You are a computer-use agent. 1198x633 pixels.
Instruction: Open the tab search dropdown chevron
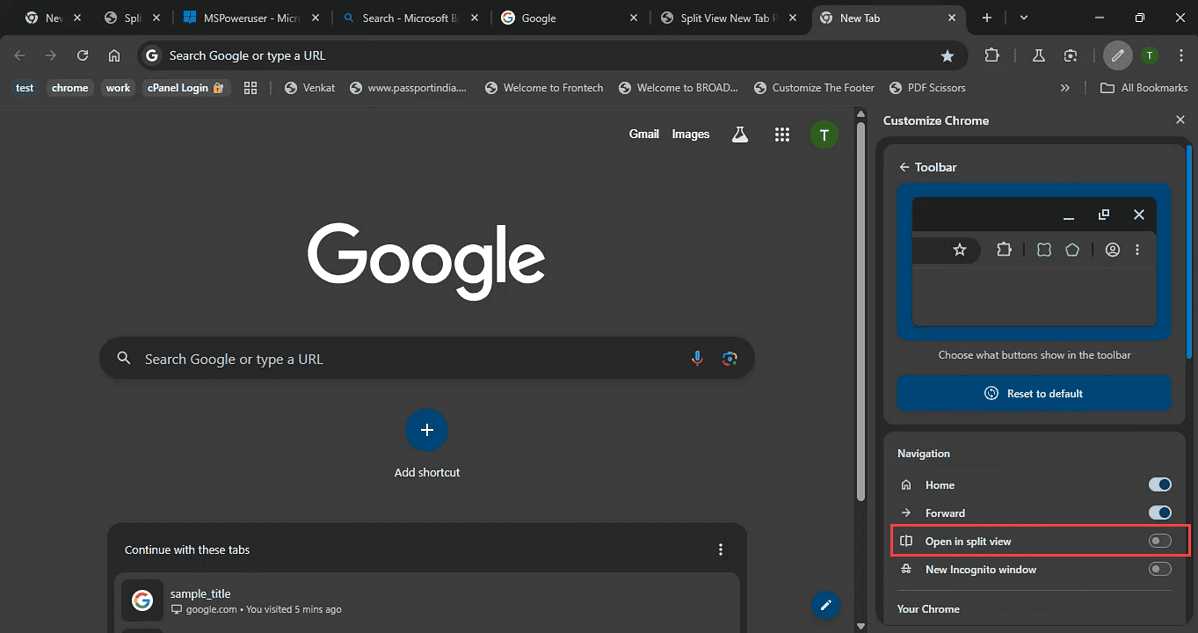1024,18
